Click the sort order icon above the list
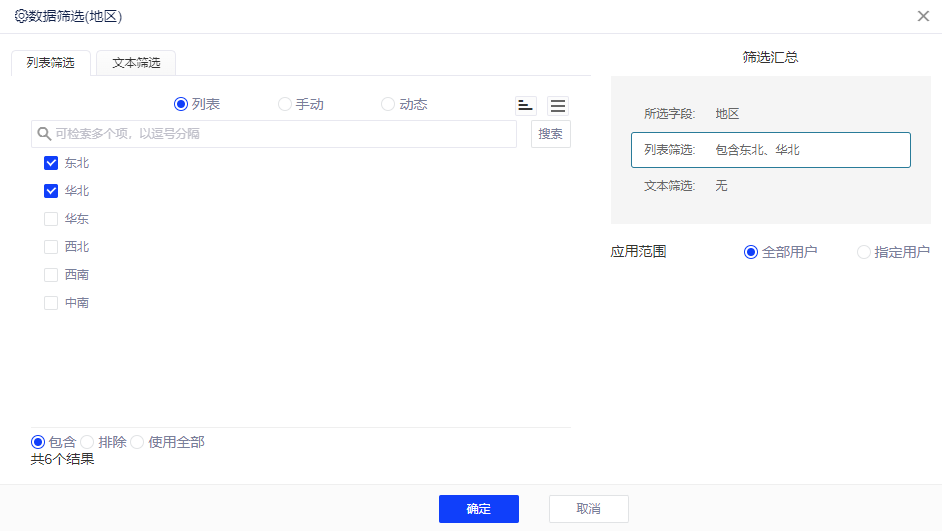 click(x=526, y=105)
